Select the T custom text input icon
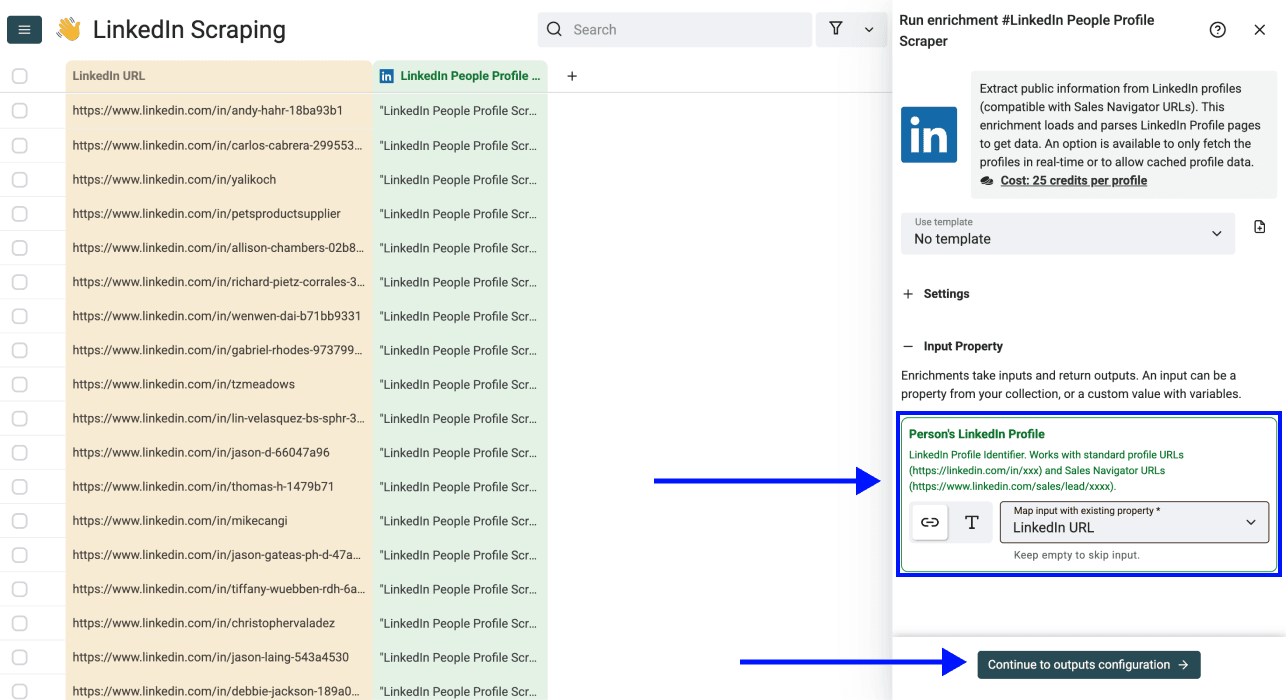1286x700 pixels. (x=971, y=522)
